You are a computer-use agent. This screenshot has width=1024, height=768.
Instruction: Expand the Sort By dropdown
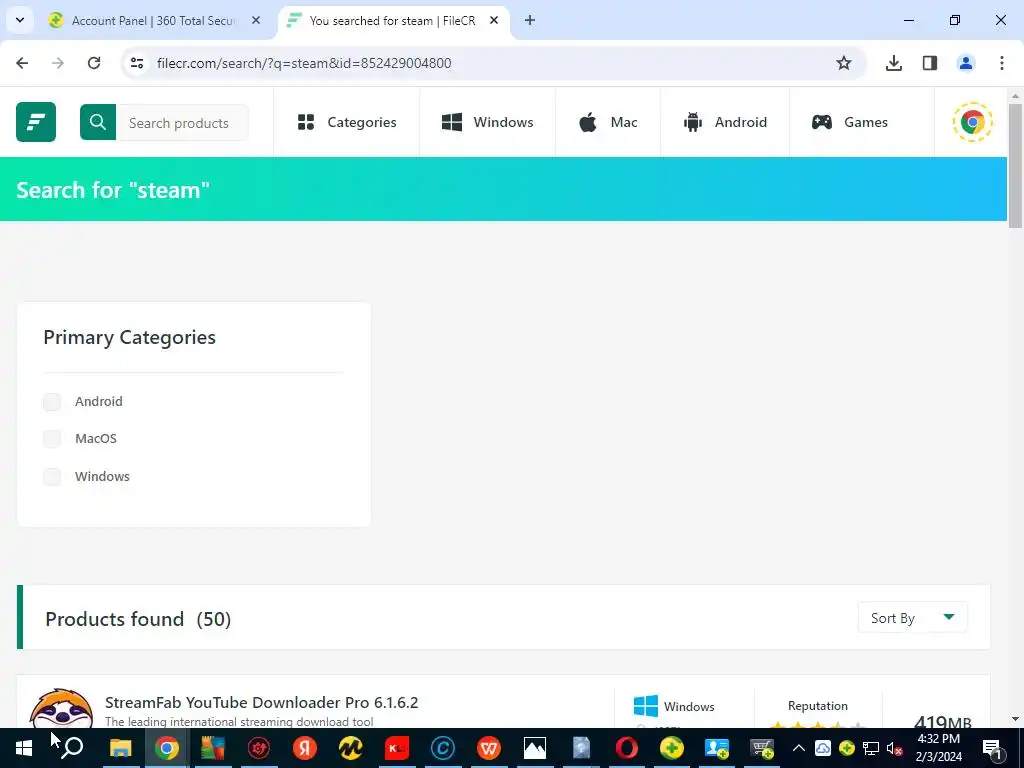click(912, 618)
